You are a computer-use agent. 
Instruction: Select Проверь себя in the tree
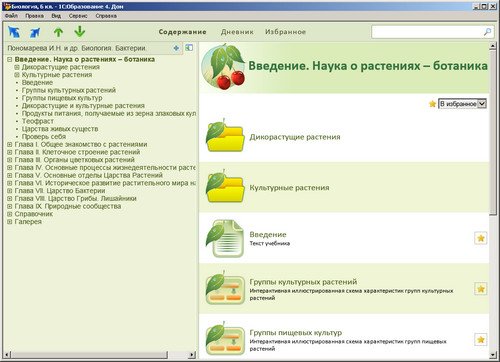[44, 137]
